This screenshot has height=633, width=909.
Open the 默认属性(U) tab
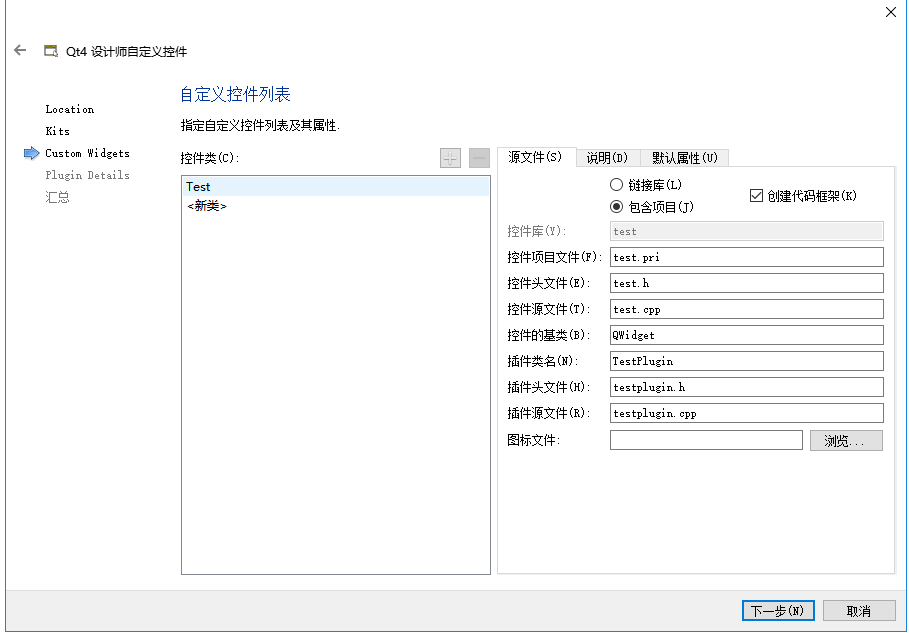pos(685,158)
